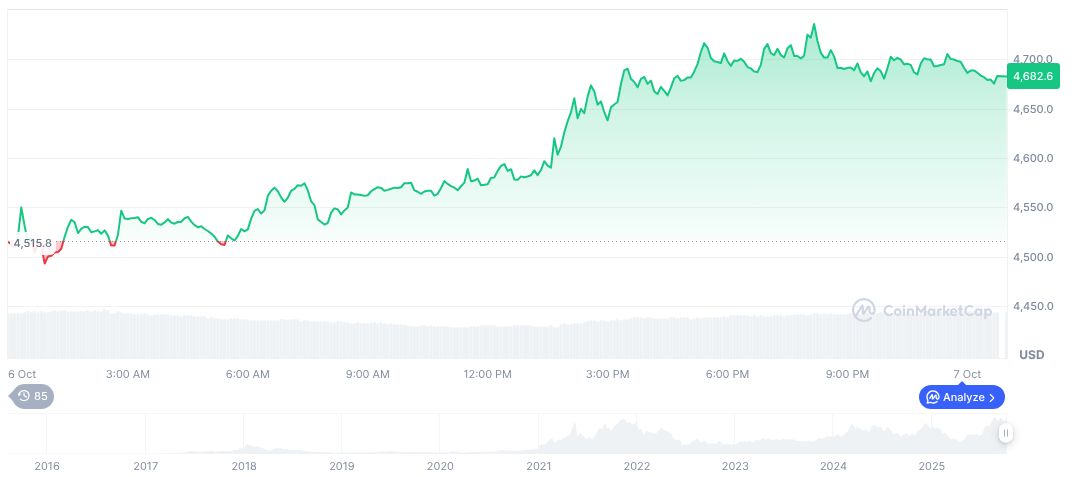Select the 2021 mark on mini timeline
The width and height of the screenshot is (1072, 477).
click(x=539, y=466)
